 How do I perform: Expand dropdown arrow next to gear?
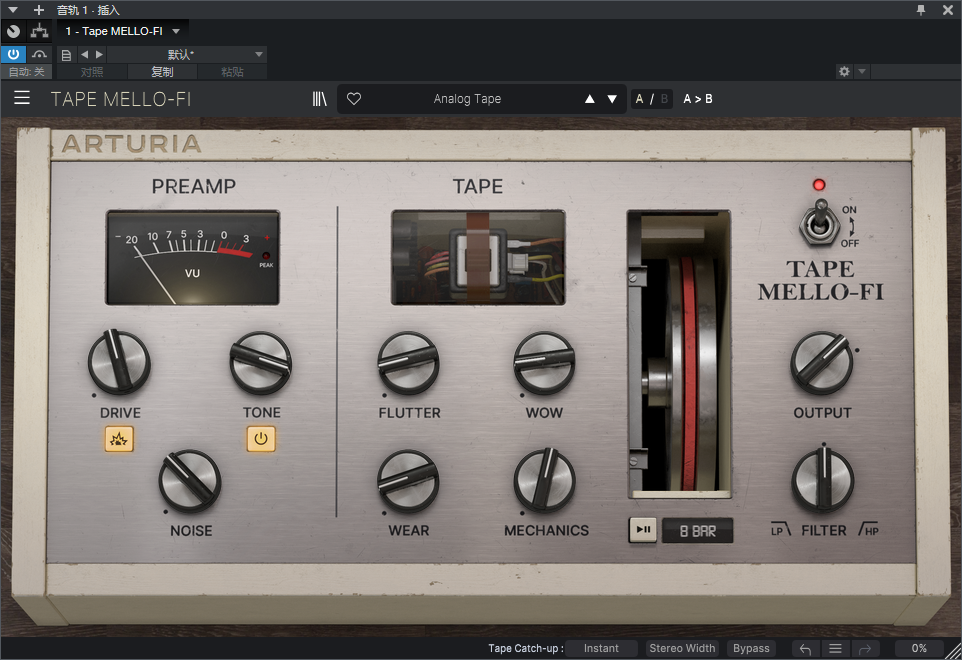[x=862, y=72]
